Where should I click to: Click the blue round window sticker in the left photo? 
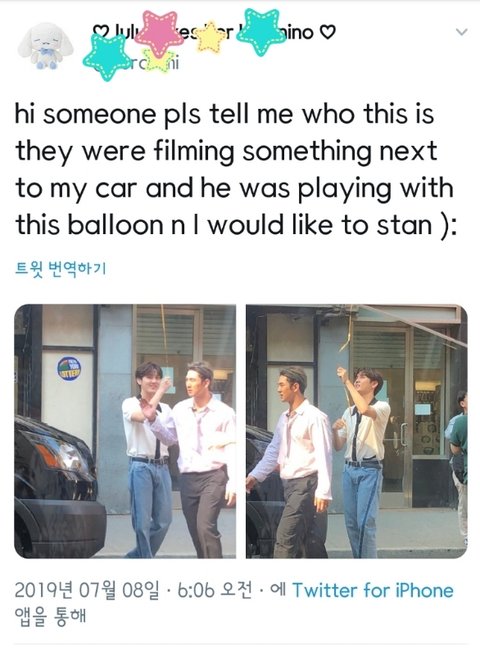pos(69,369)
